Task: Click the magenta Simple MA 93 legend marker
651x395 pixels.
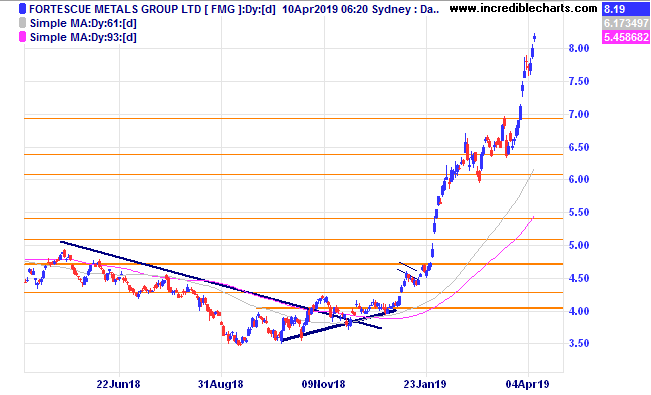Action: point(22,37)
